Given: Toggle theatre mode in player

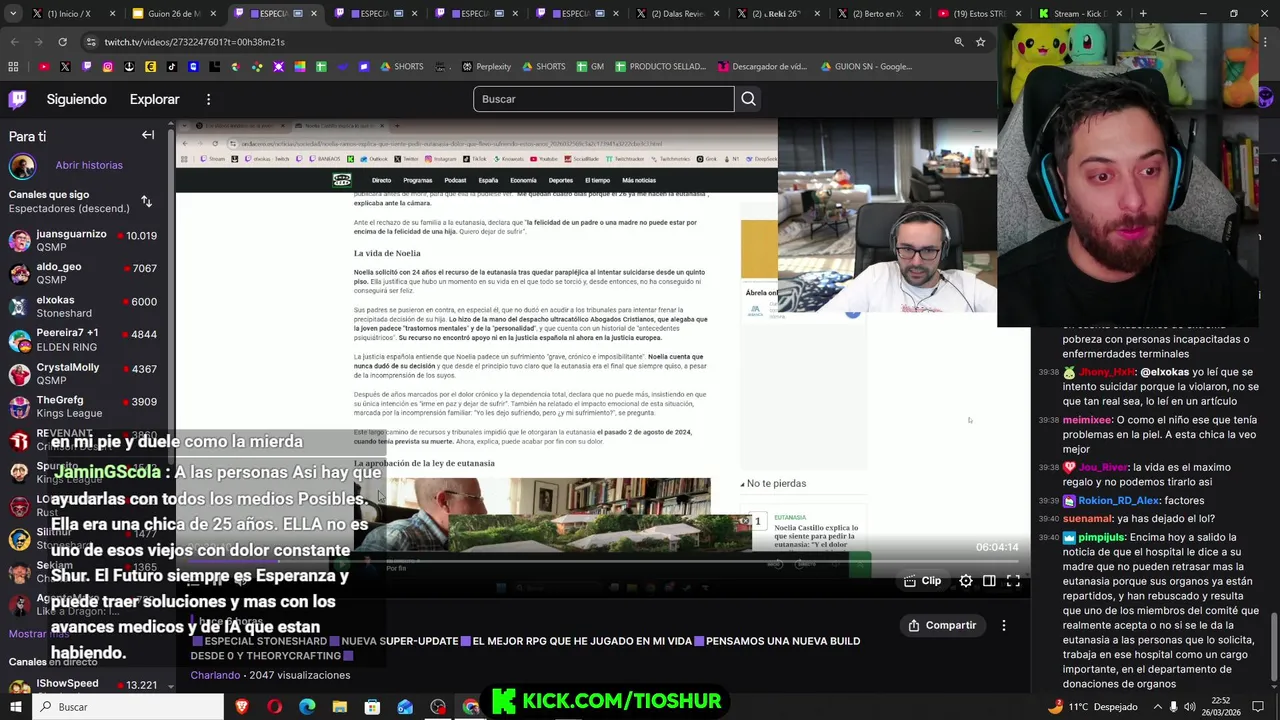Looking at the screenshot, I should (x=989, y=581).
